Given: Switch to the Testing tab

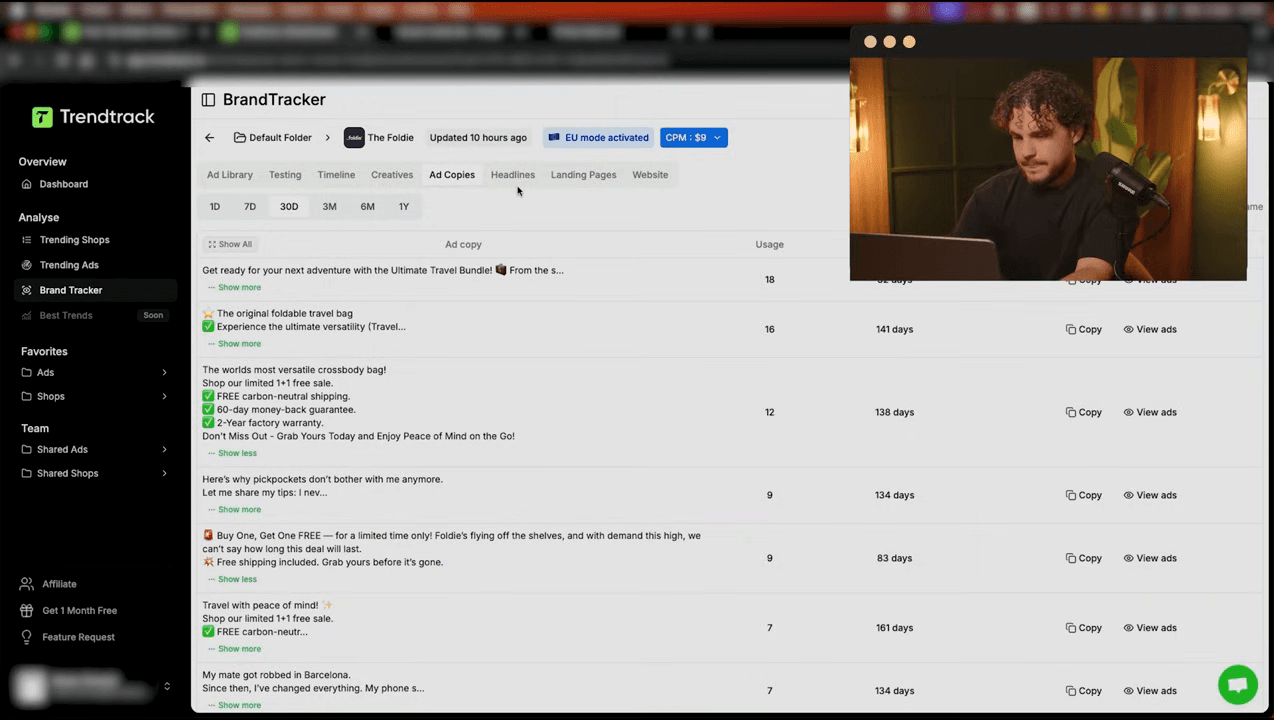Looking at the screenshot, I should 285,175.
